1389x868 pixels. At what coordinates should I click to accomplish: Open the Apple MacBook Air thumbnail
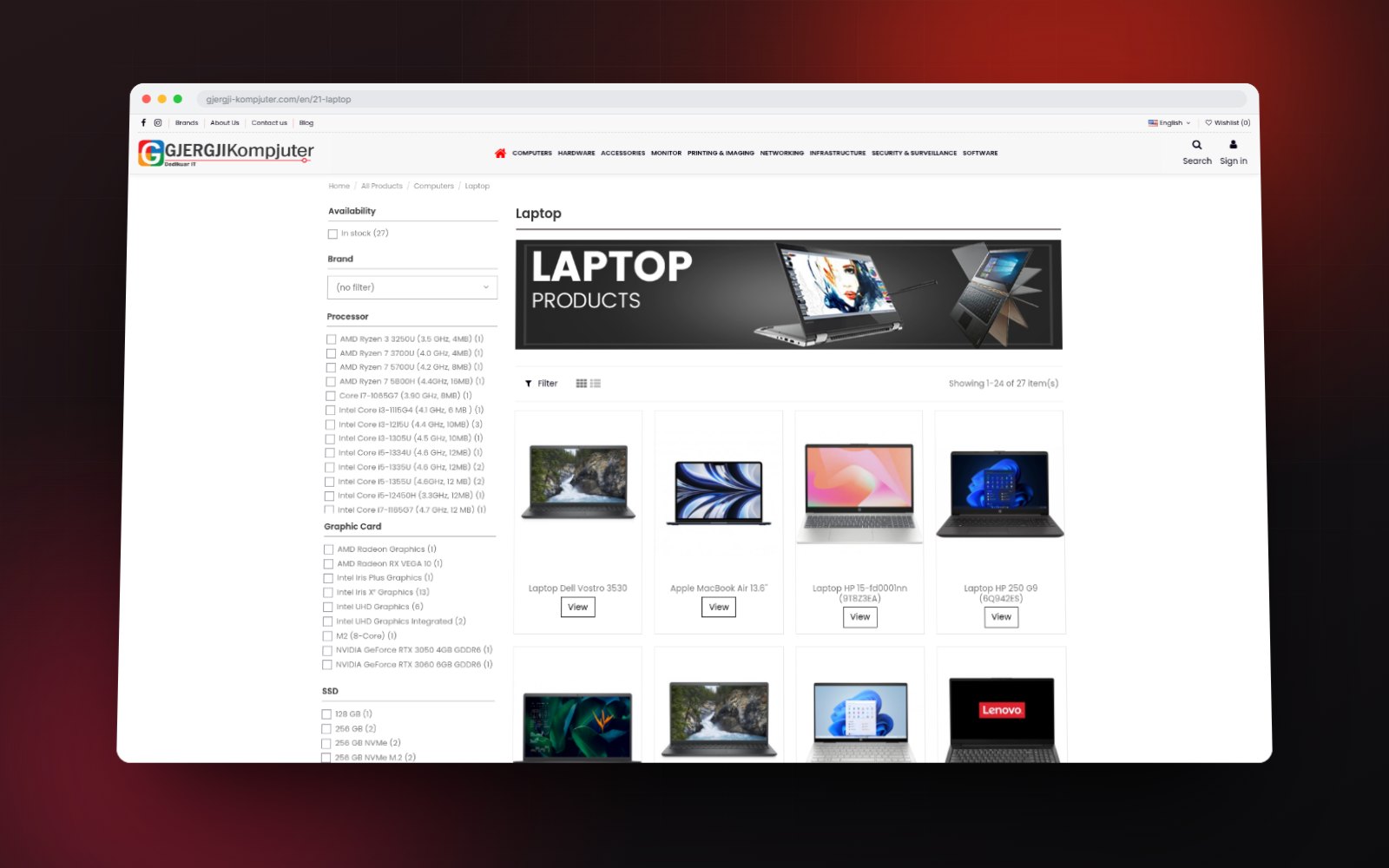coord(719,493)
